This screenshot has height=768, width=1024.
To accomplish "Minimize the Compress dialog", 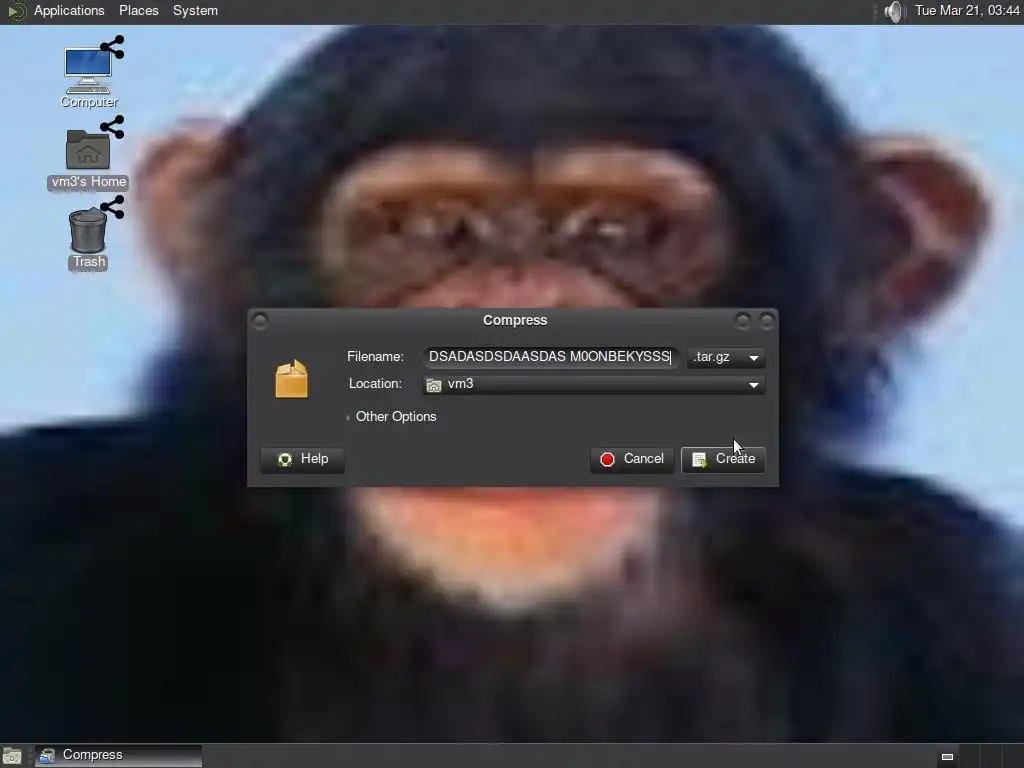I will 743,321.
